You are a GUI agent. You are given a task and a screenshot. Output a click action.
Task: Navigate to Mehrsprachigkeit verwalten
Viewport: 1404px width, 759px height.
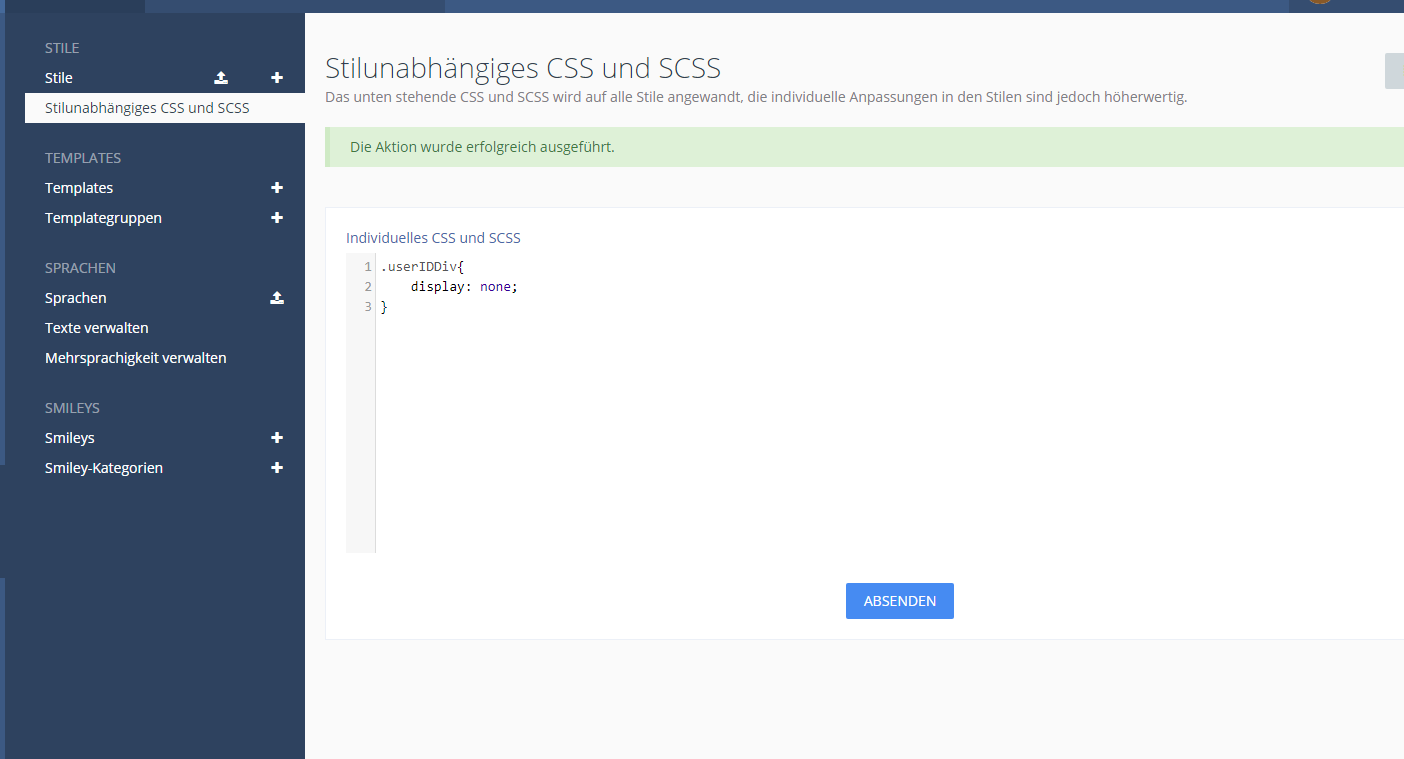click(x=136, y=358)
